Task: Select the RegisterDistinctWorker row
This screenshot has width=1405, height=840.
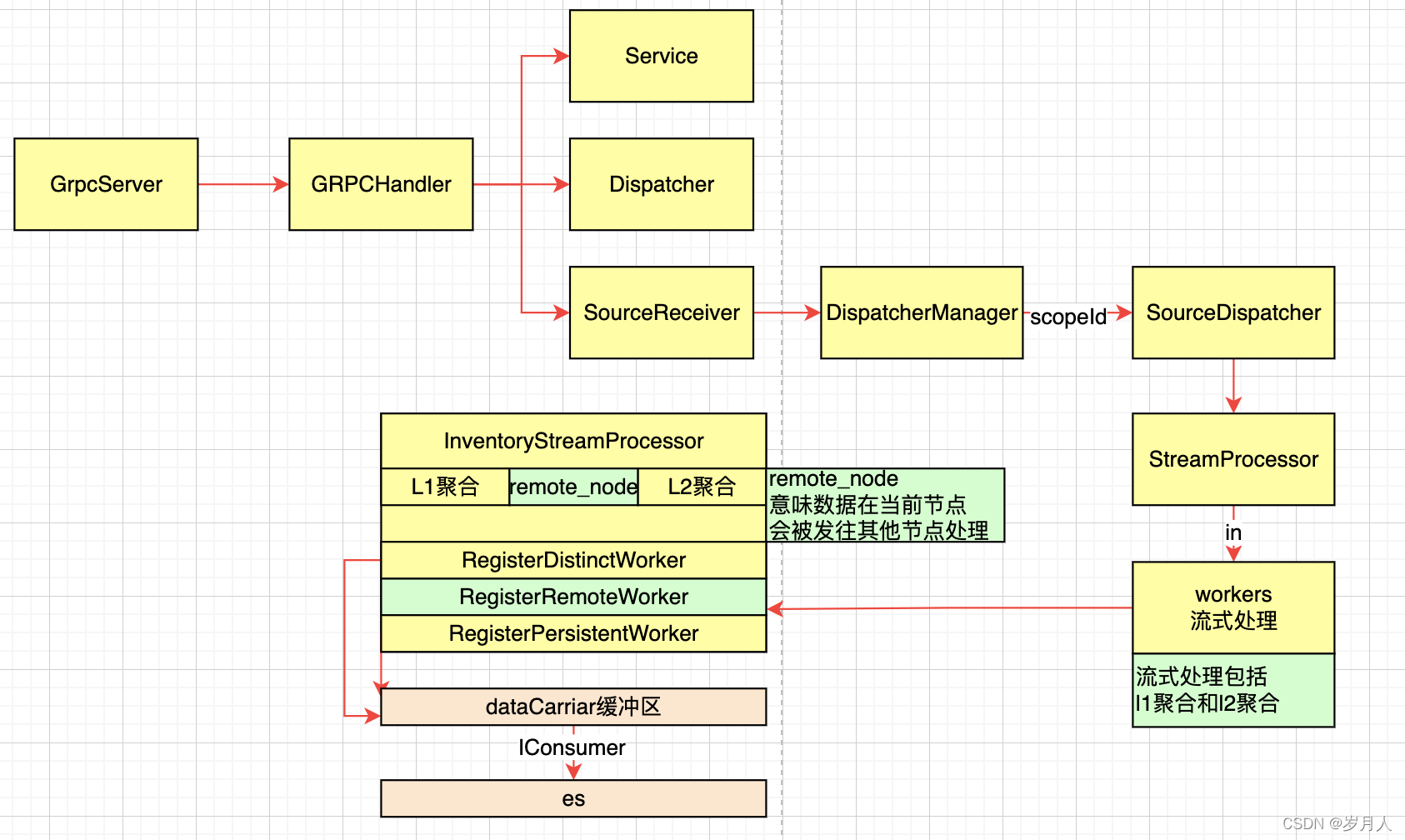Action: click(x=573, y=560)
